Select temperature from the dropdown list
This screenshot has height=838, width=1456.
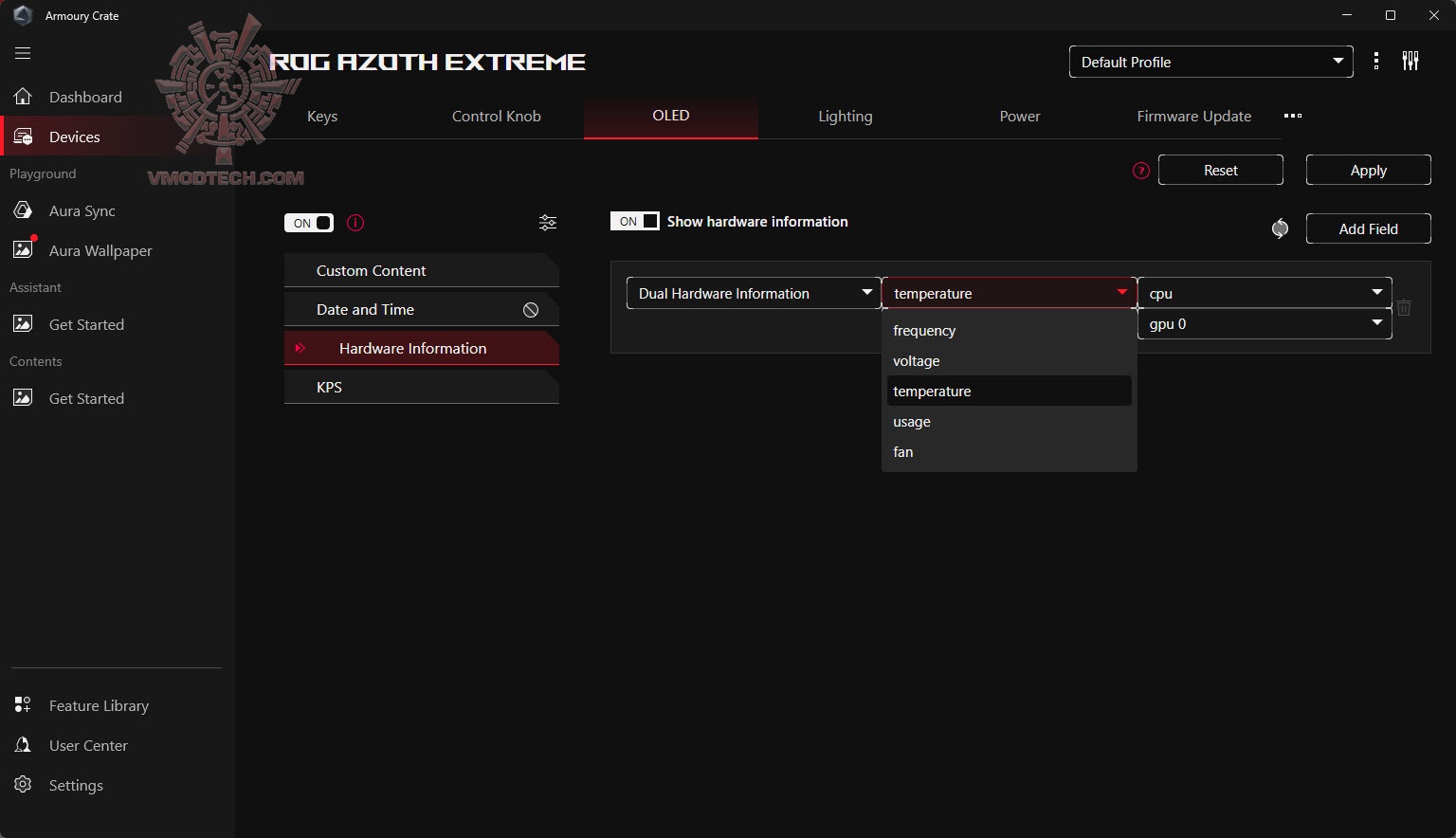tap(1010, 392)
